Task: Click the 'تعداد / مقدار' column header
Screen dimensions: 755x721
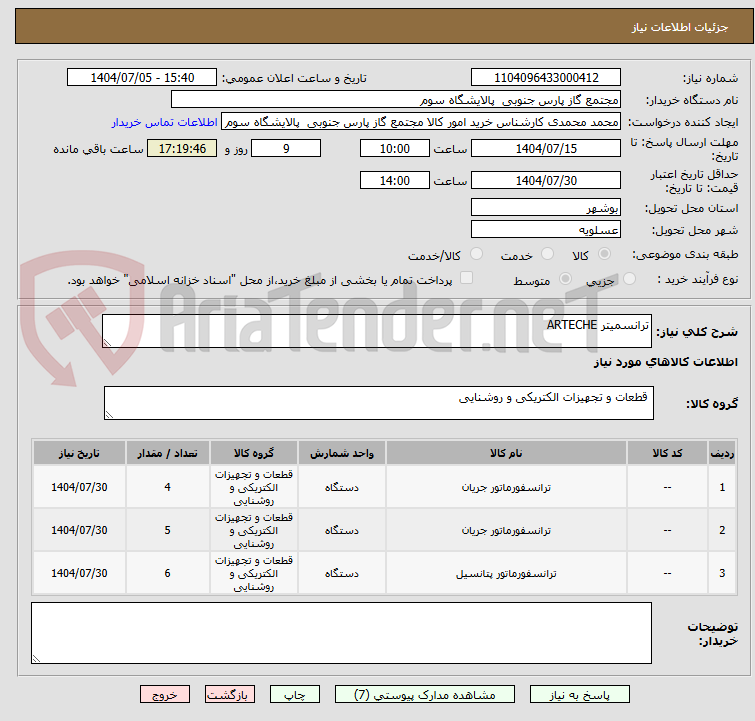Action: coord(168,453)
